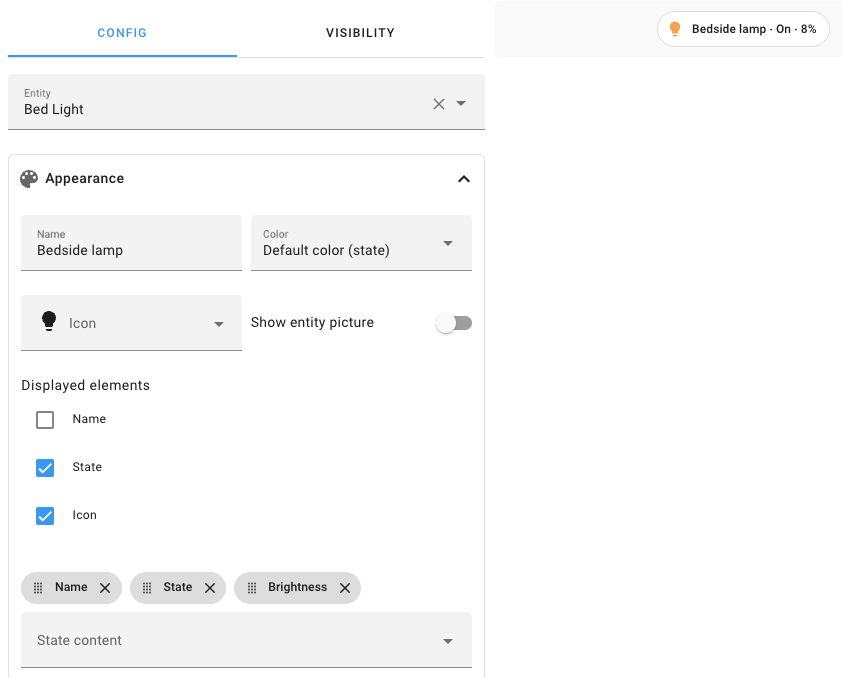
Task: Select the CONFIG tab
Action: [x=122, y=33]
